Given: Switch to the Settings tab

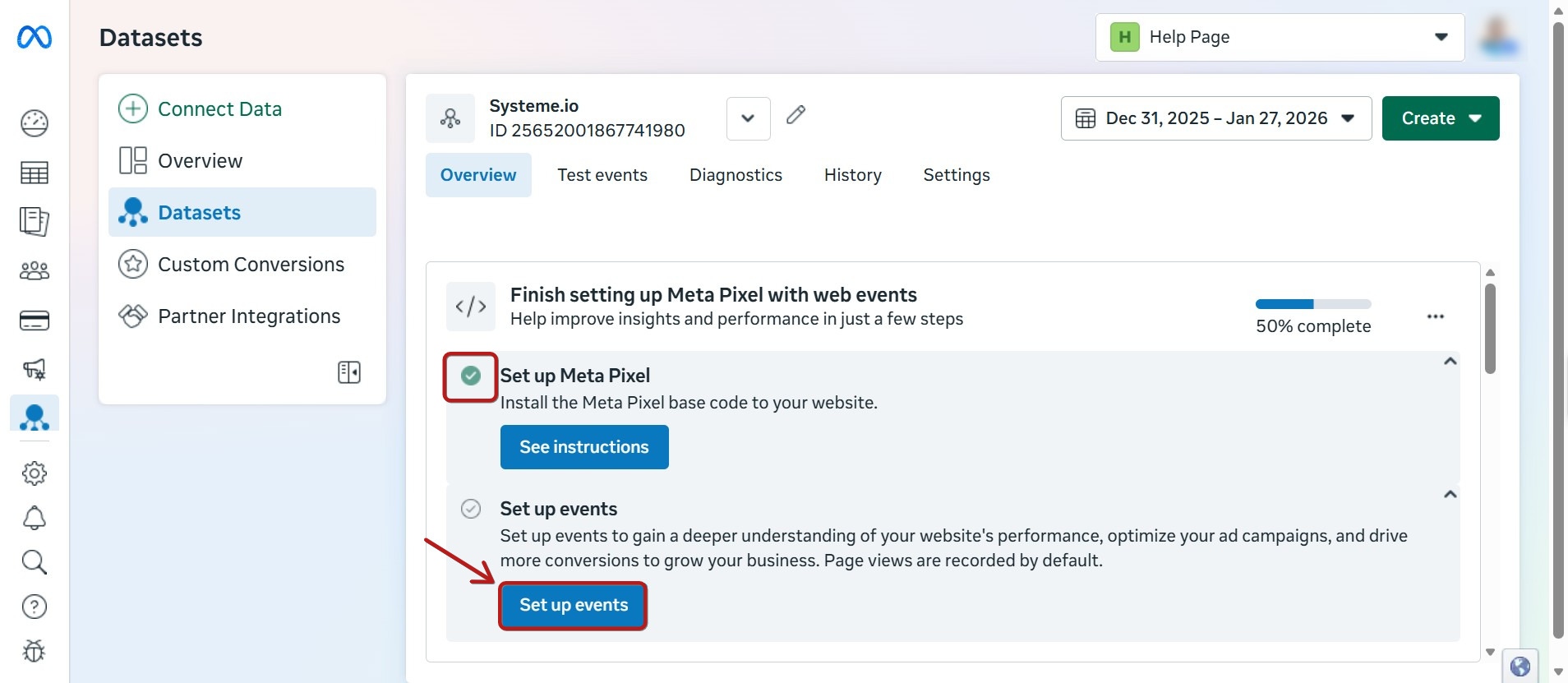Looking at the screenshot, I should (x=957, y=175).
